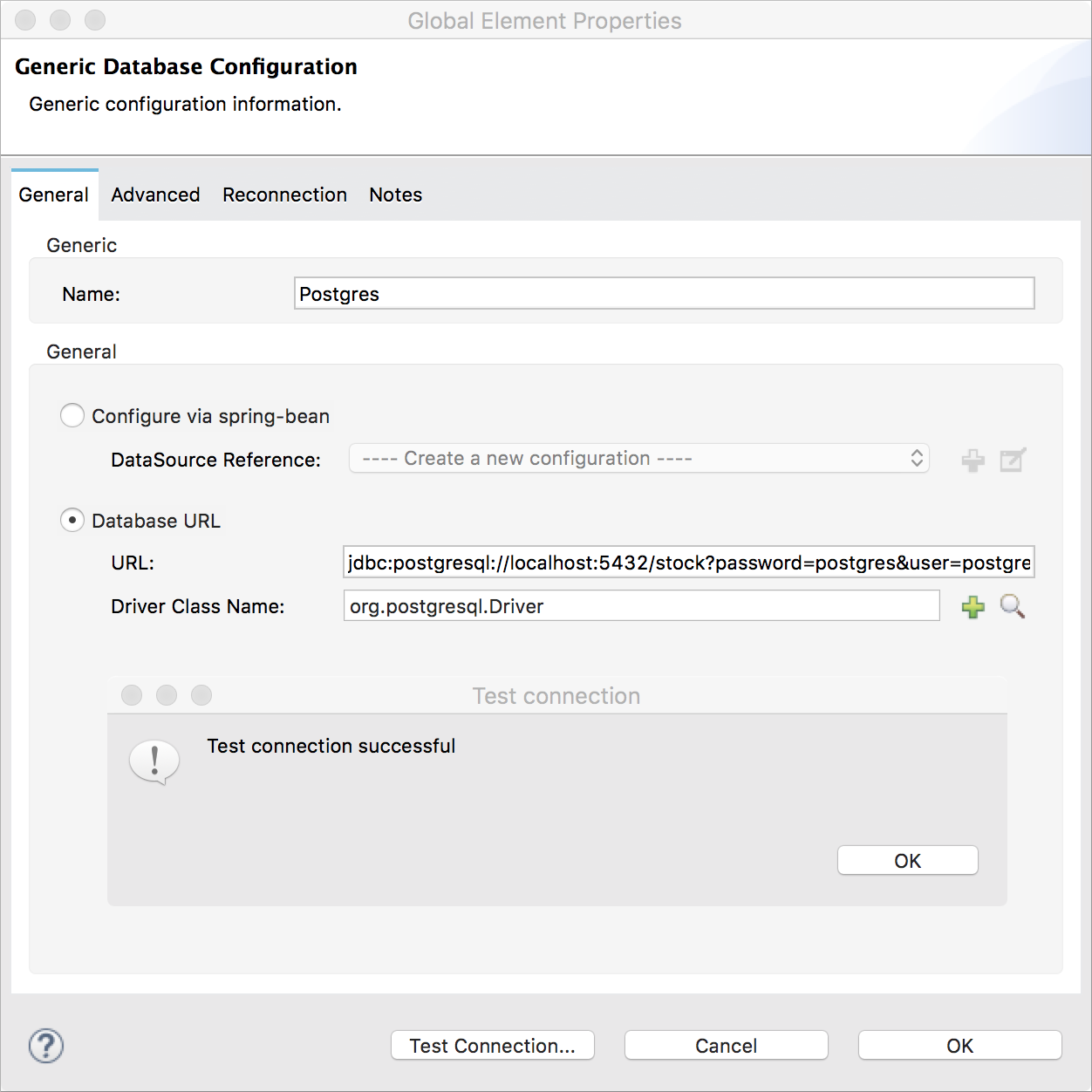Click the magnifying glass driver search icon
This screenshot has height=1092, width=1092.
[x=1012, y=606]
